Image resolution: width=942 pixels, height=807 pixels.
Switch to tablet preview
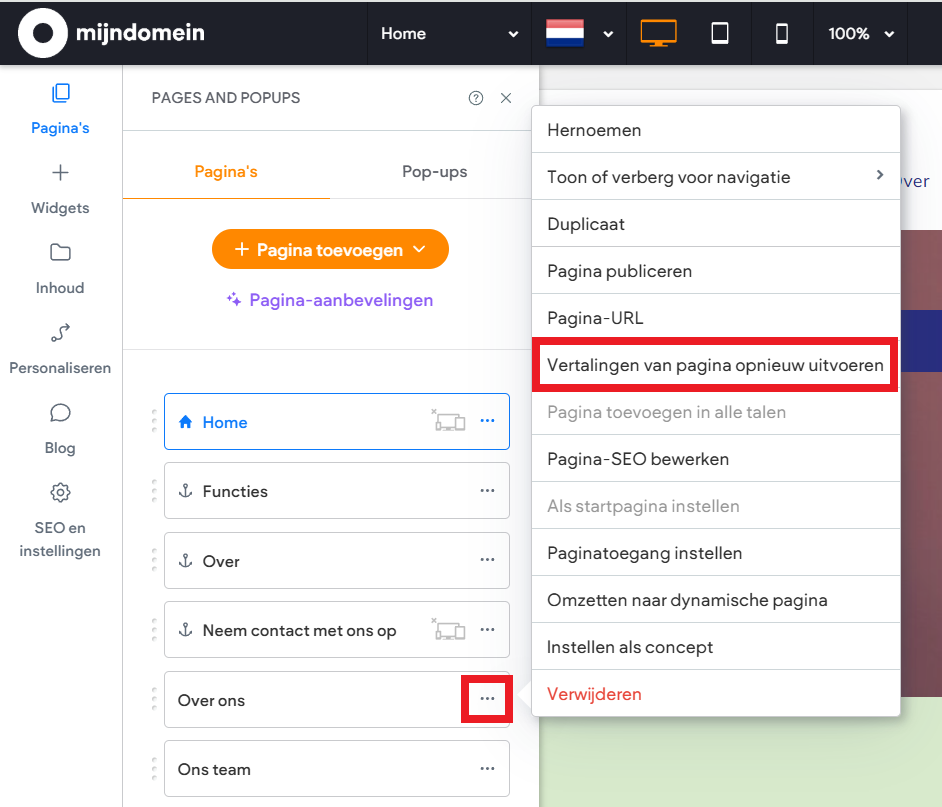click(x=720, y=33)
